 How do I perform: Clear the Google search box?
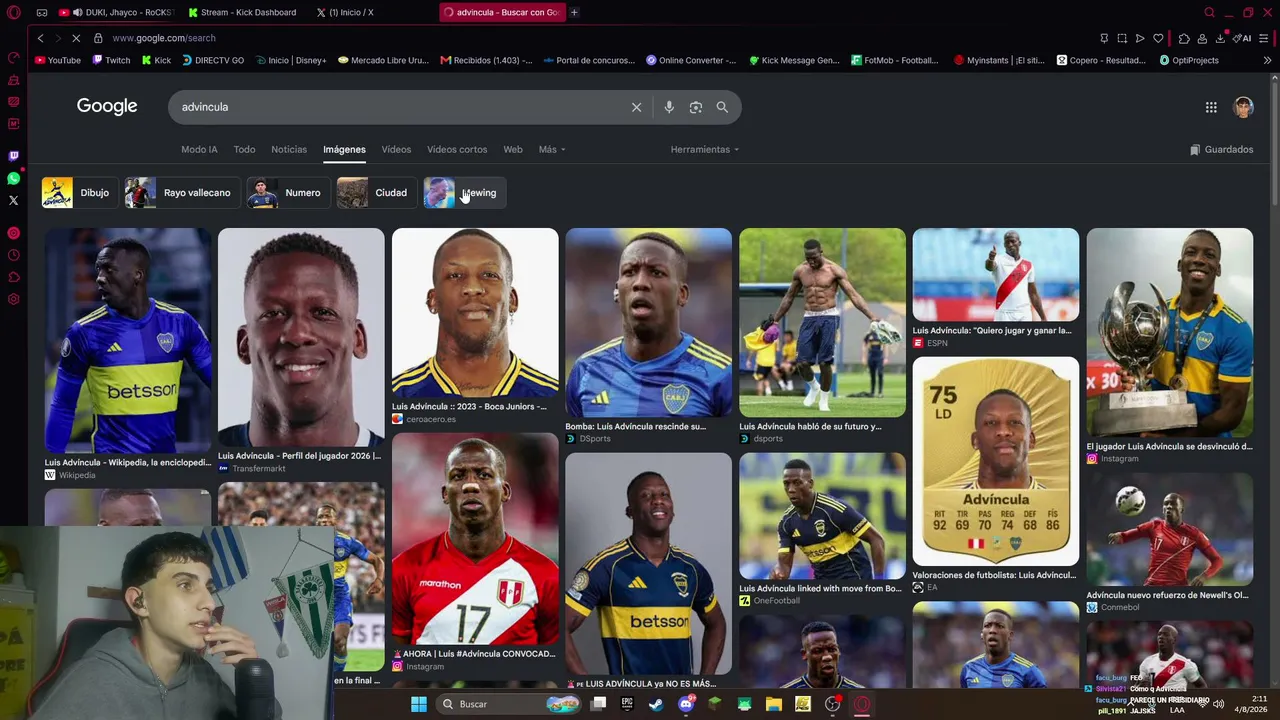tap(636, 107)
